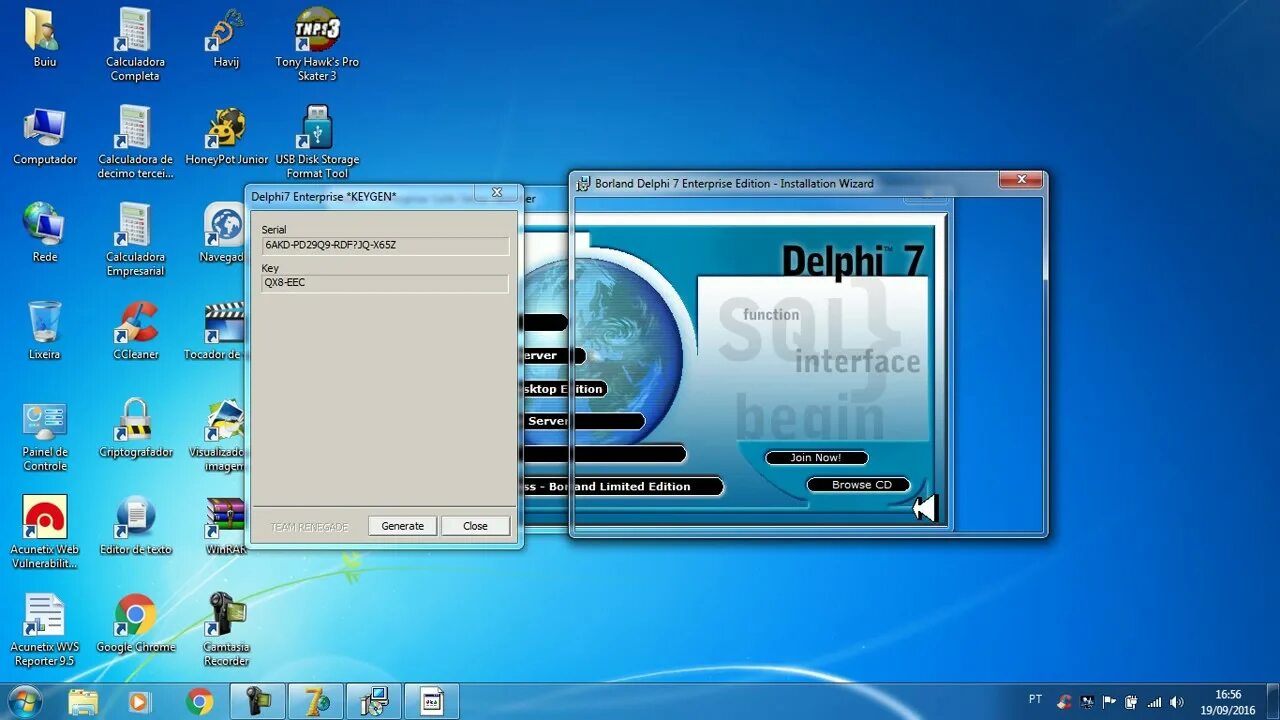Click the Windows Start orb

click(x=24, y=701)
